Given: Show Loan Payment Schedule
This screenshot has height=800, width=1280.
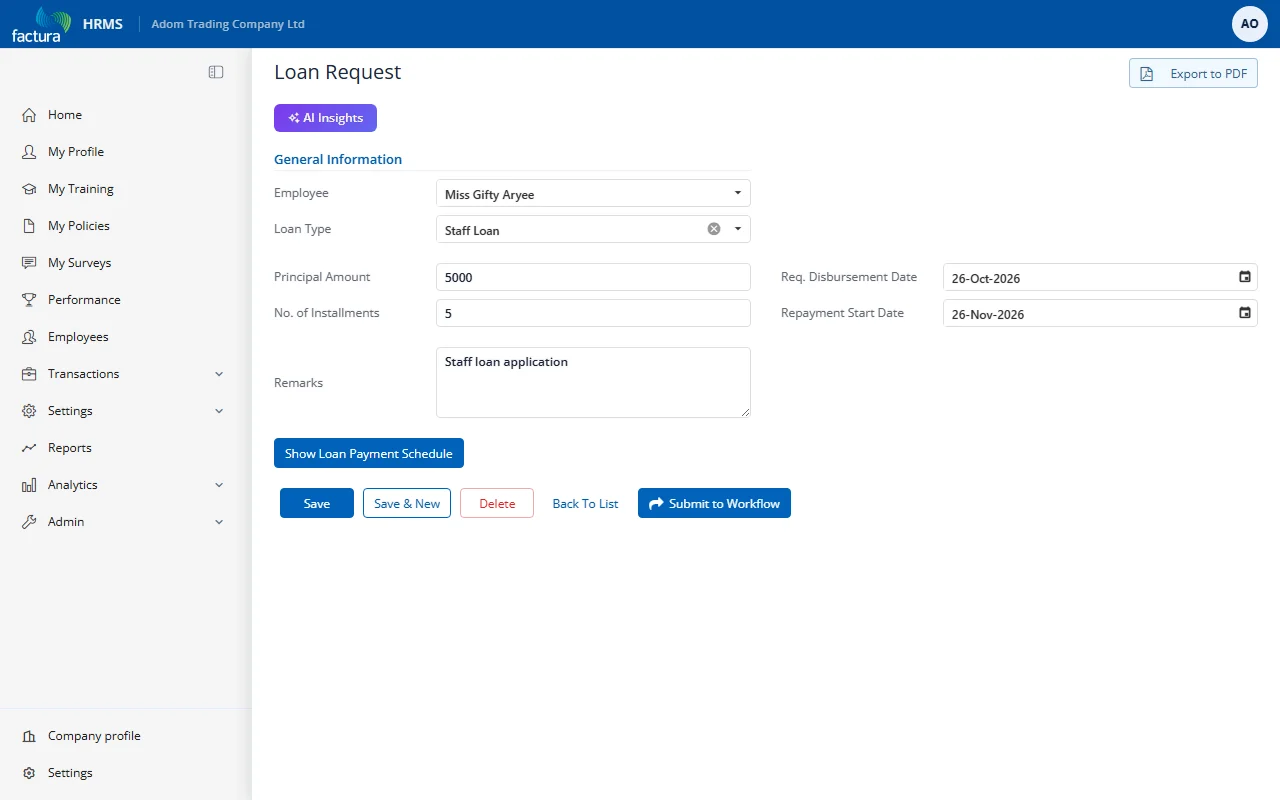Looking at the screenshot, I should (369, 453).
